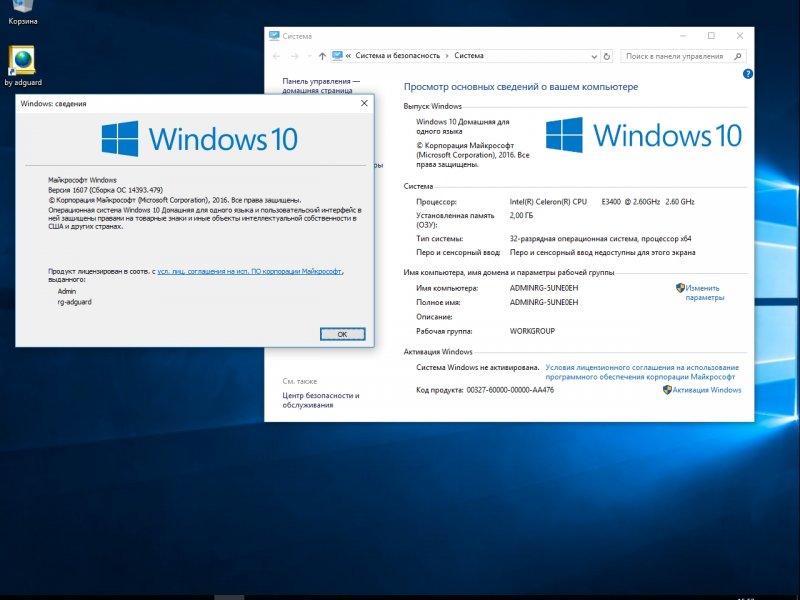This screenshot has width=800, height=600.
Task: Click the workgroup value 'WORKGROUP'
Action: (532, 331)
